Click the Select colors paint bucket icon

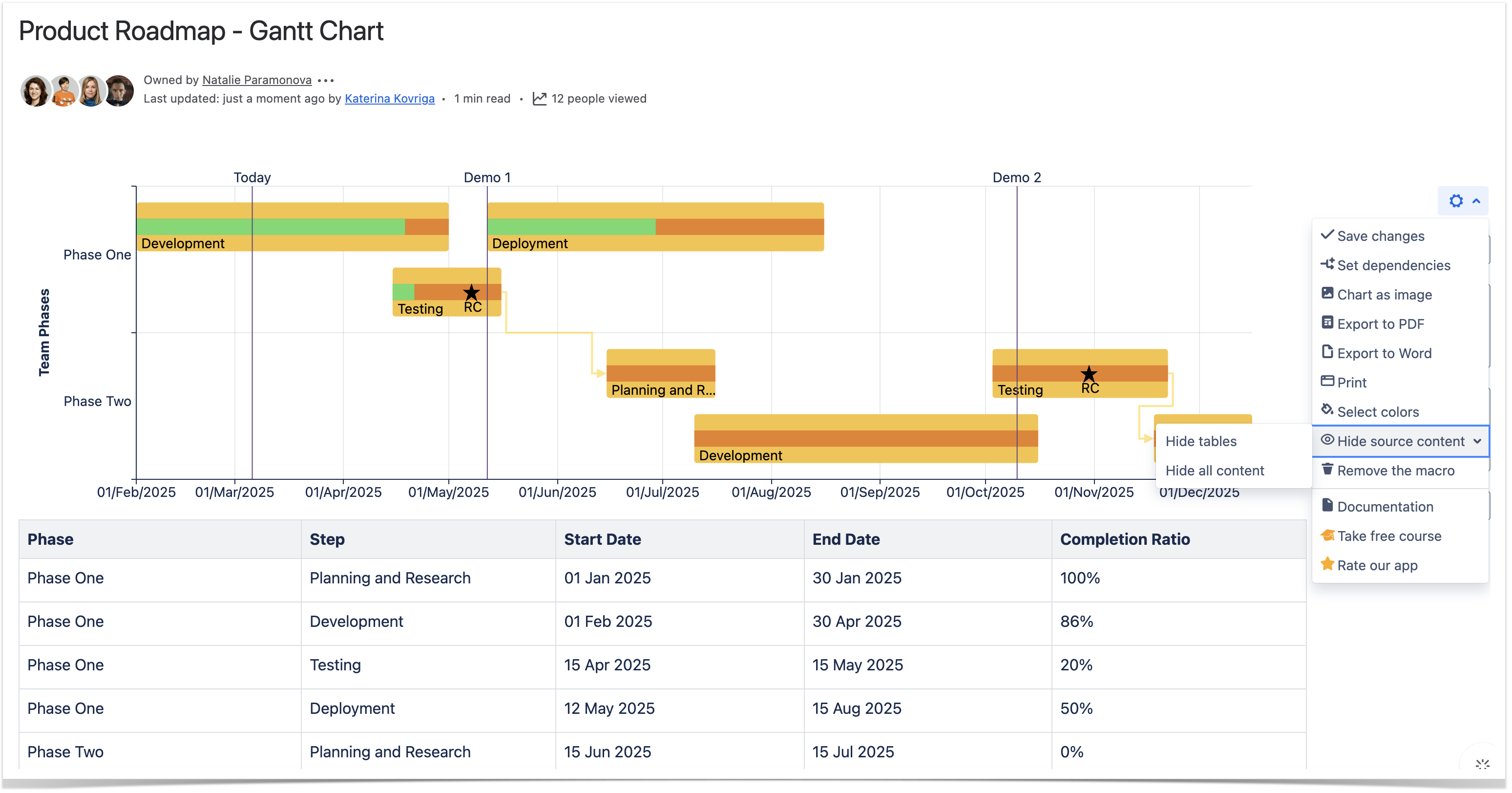(1327, 410)
